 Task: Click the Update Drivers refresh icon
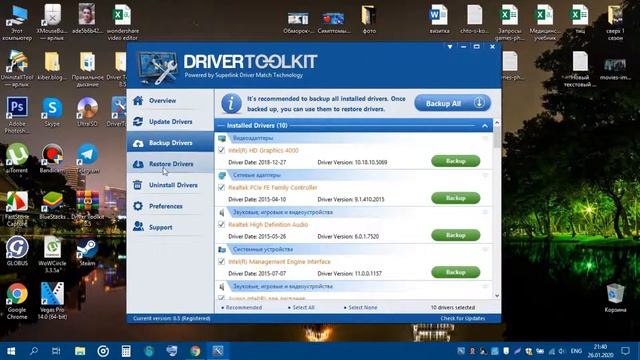coord(138,122)
